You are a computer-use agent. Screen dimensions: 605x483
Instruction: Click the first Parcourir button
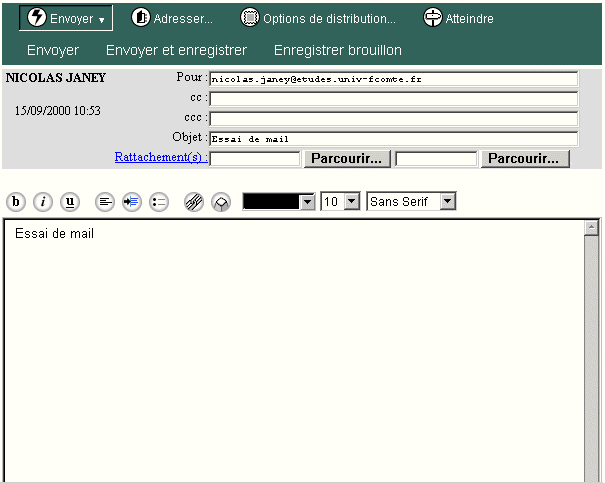(x=346, y=158)
